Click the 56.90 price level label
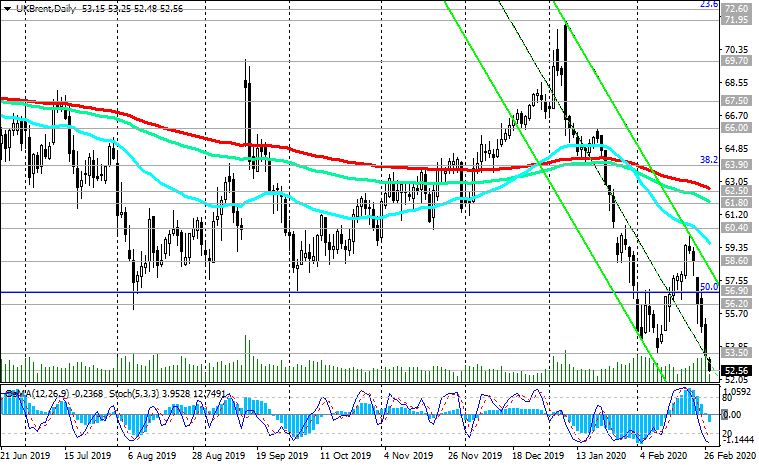The width and height of the screenshot is (759, 467). (x=736, y=291)
